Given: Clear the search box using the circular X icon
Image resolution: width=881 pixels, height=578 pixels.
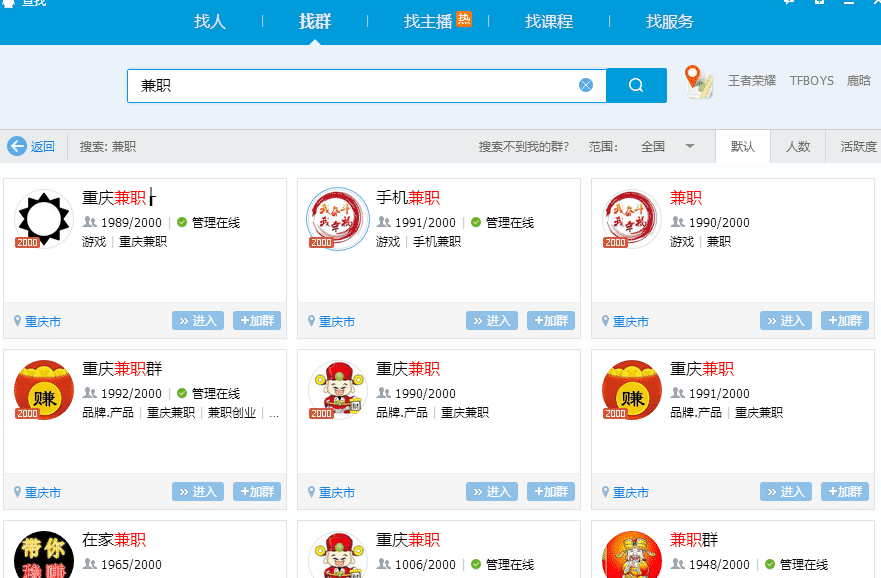Looking at the screenshot, I should (x=586, y=84).
